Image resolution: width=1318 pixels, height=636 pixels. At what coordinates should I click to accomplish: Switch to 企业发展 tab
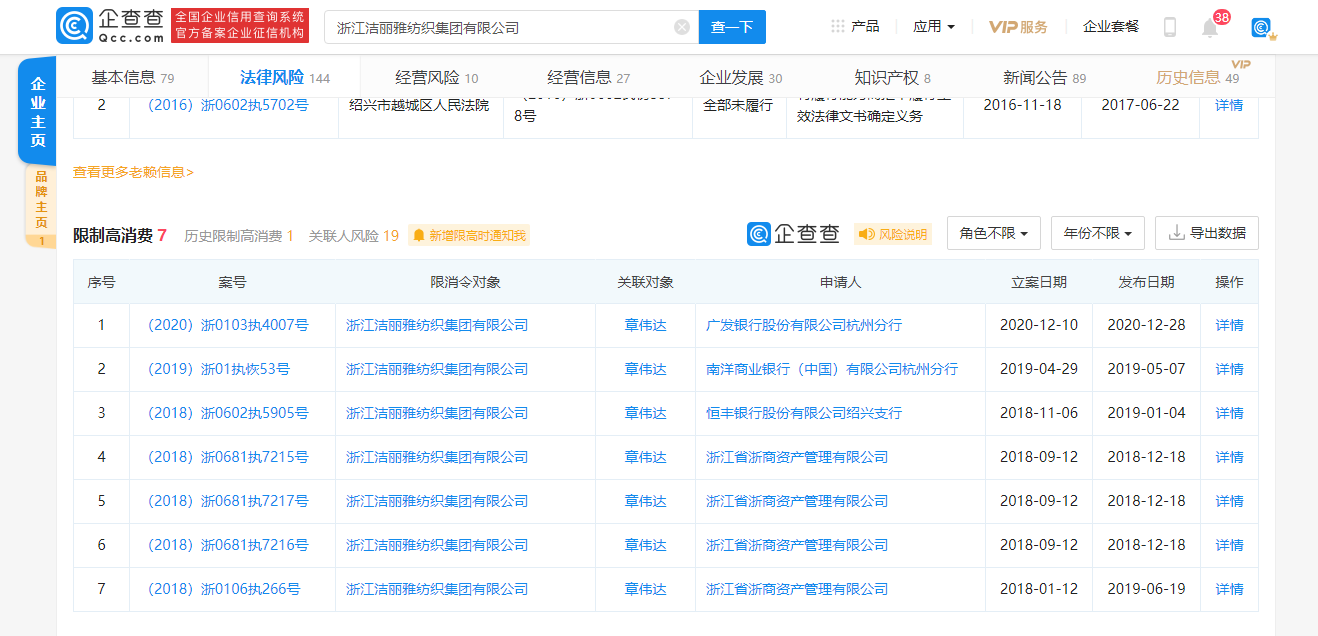741,77
